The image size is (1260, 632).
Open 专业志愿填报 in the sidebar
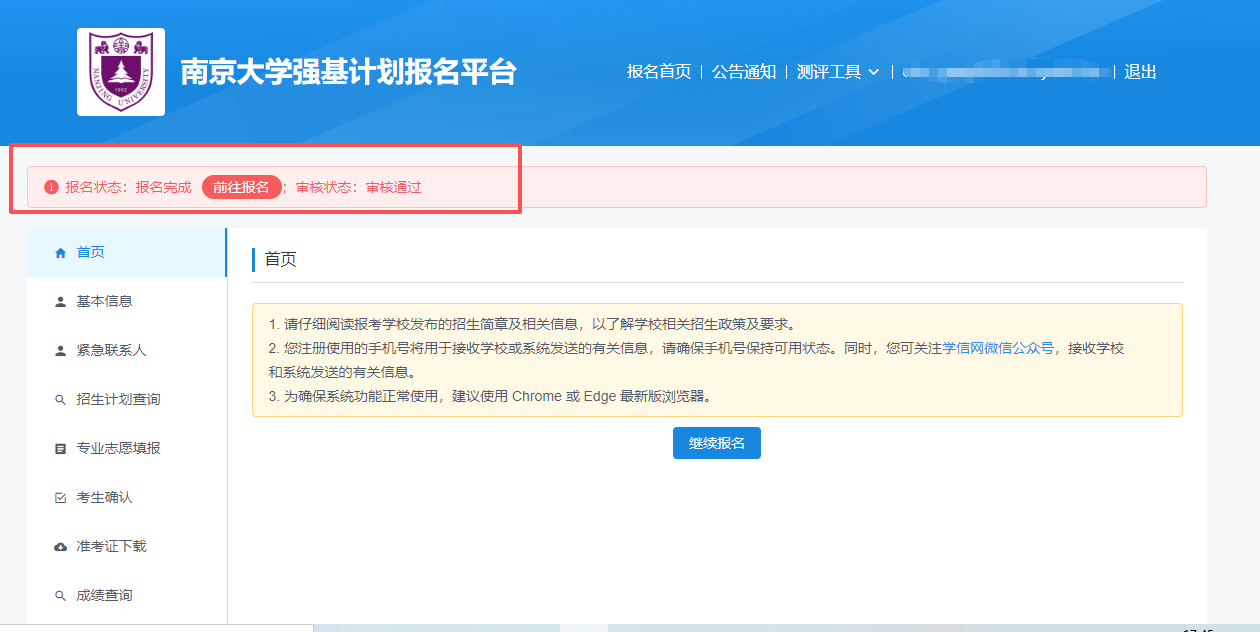[x=127, y=448]
